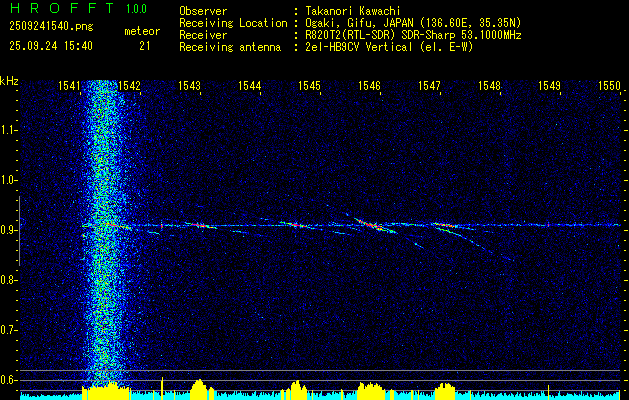
Task: Click the 1547 time marker
Action: point(429,86)
